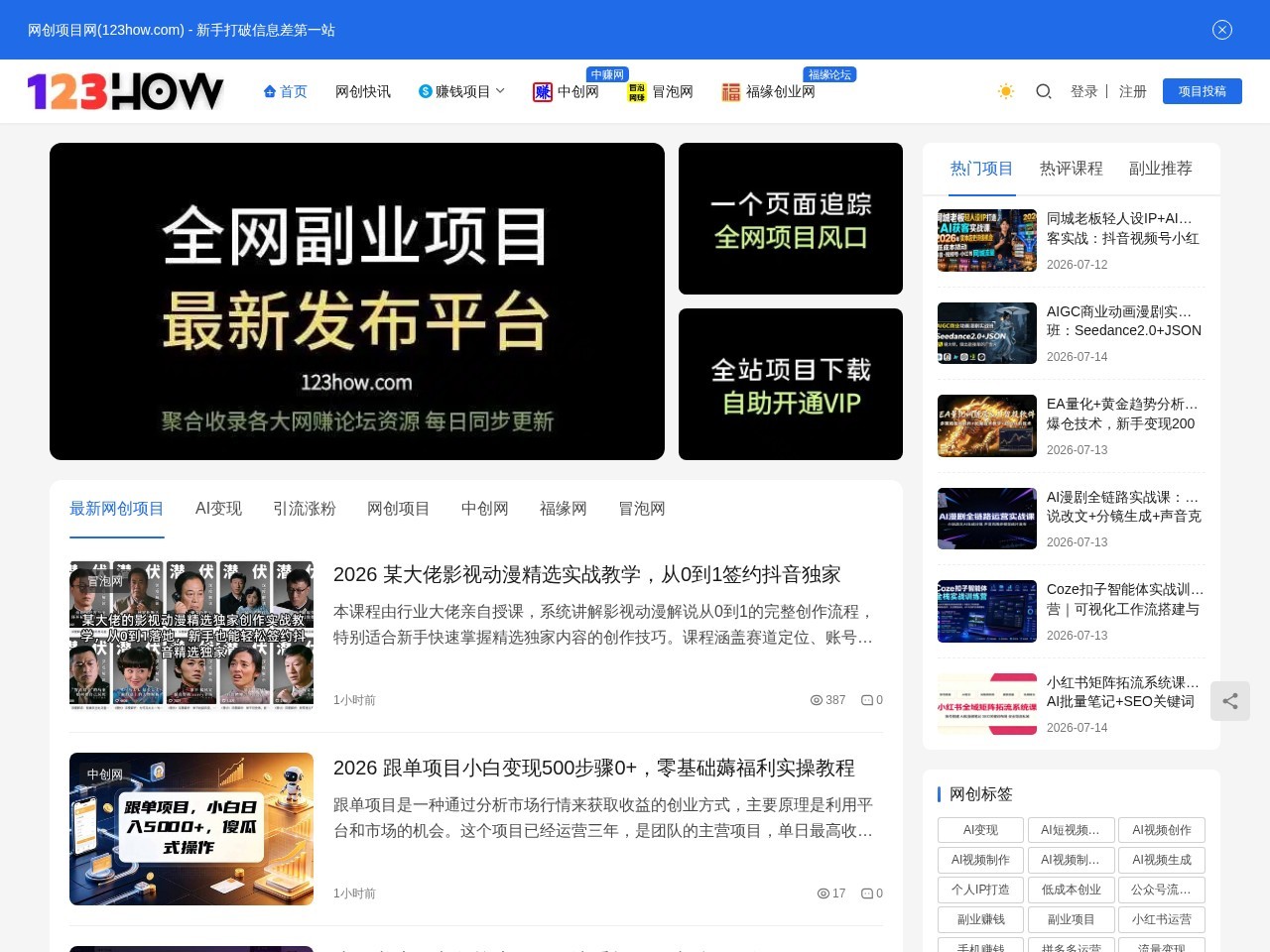Switch to the 冒泡网 content tab
This screenshot has width=1270, height=952.
(x=642, y=509)
